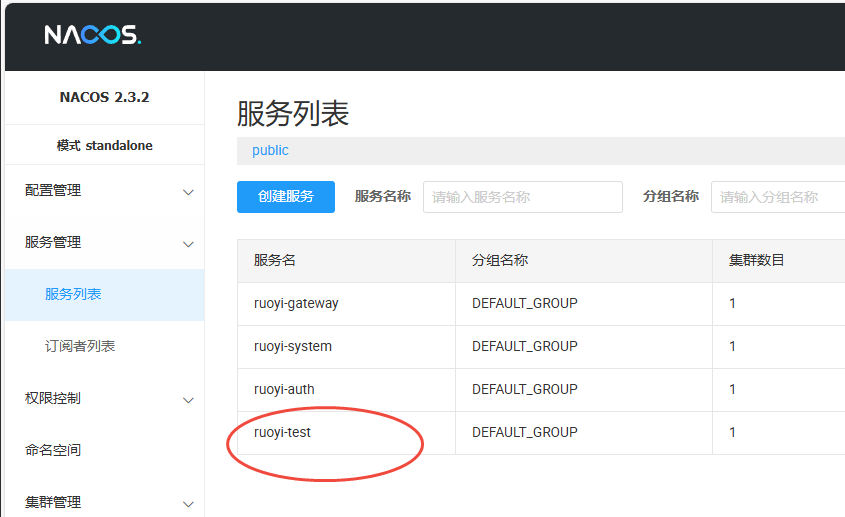
Task: Click the NACOS logo in header
Action: (93, 35)
